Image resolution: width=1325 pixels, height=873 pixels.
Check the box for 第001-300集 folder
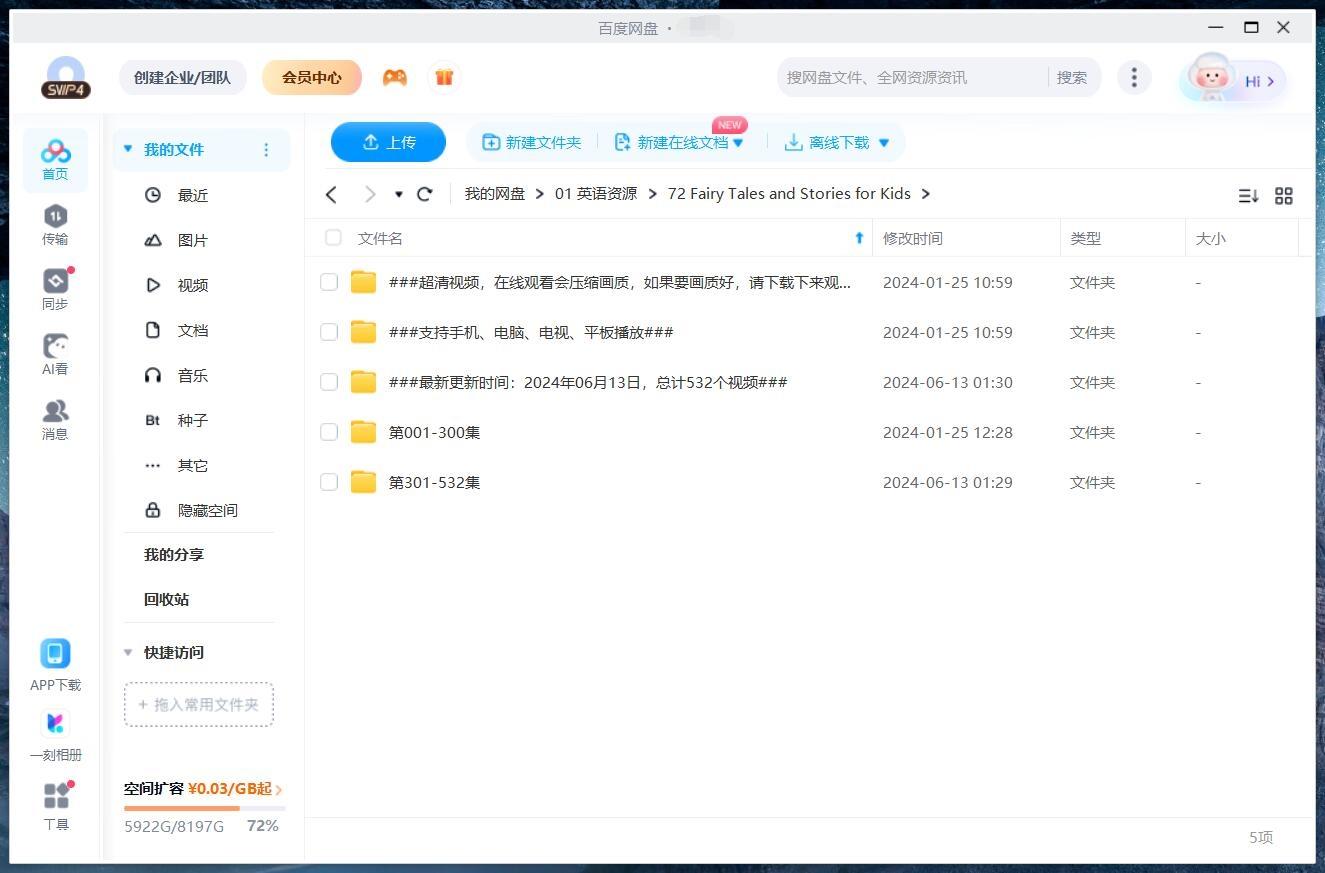(329, 432)
